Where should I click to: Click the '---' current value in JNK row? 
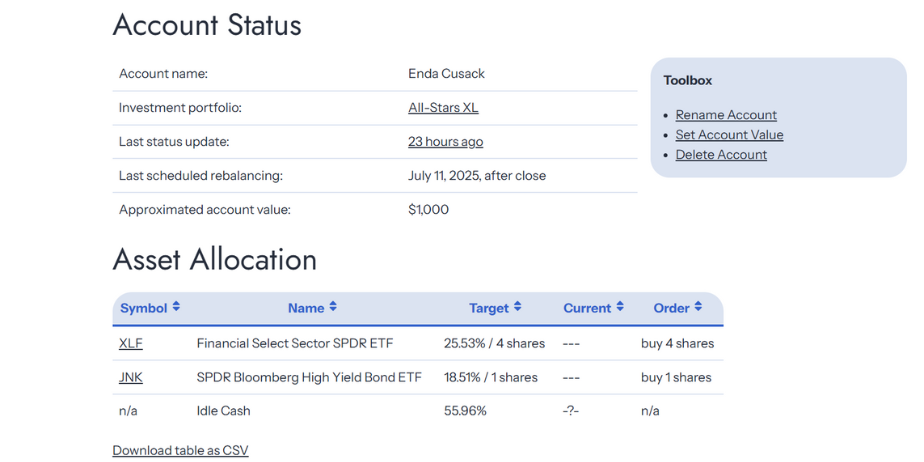point(571,378)
